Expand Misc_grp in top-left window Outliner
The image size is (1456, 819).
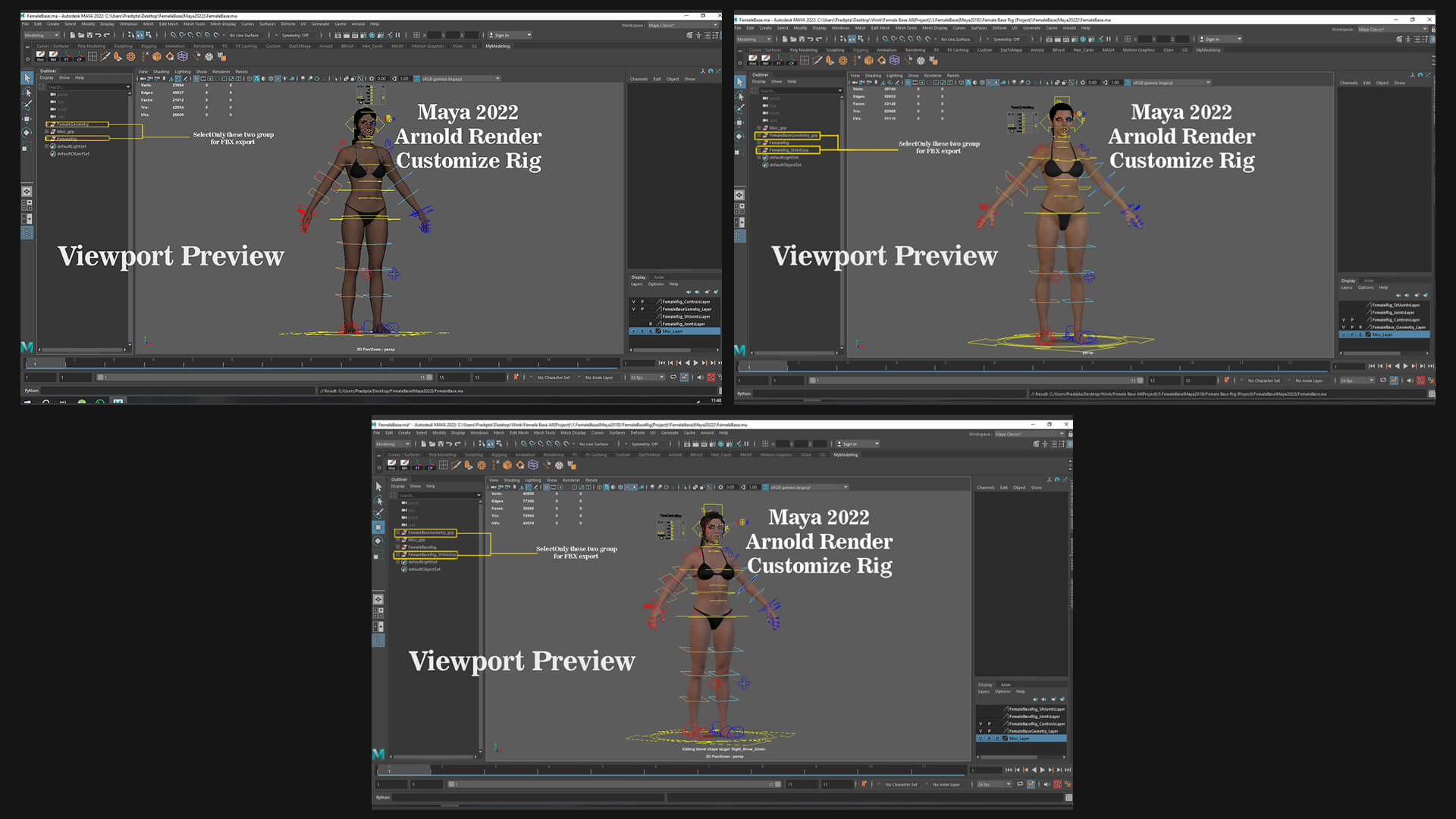point(47,131)
